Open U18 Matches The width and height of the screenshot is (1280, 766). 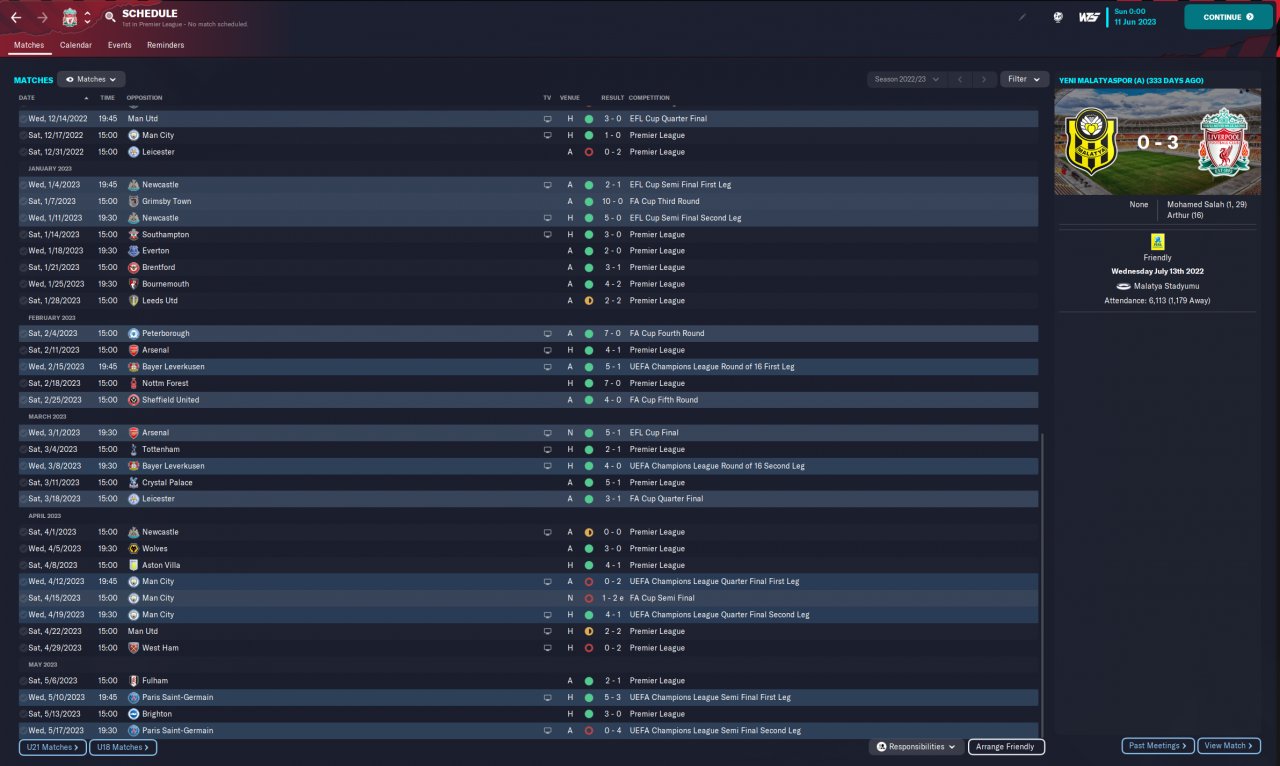[x=123, y=747]
